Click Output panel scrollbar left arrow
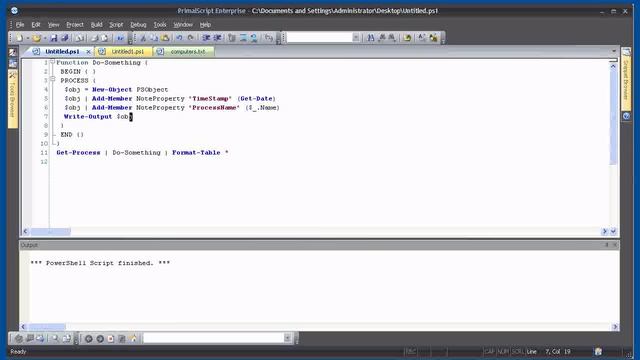This screenshot has height=360, width=640. pos(23,327)
